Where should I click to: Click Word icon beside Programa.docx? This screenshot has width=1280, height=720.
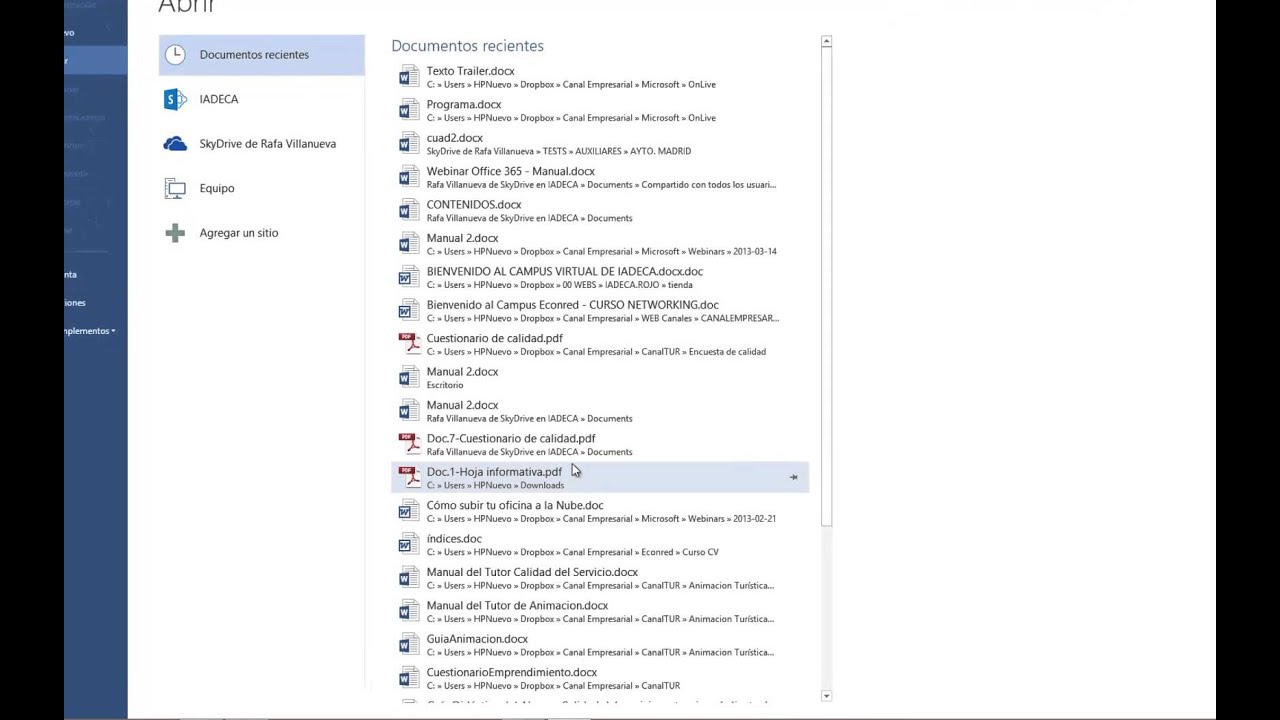coord(408,110)
